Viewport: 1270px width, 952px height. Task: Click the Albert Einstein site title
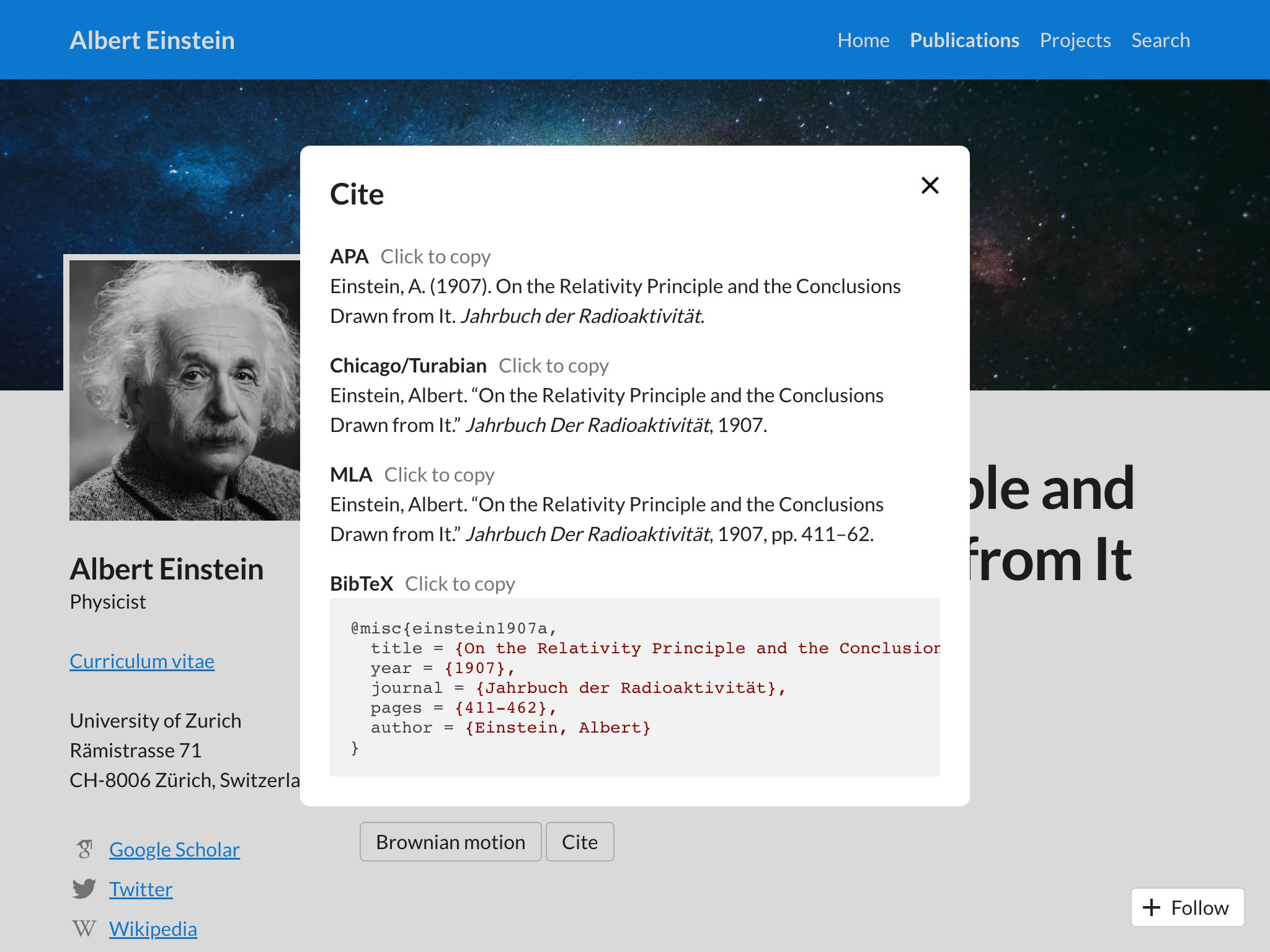(152, 40)
